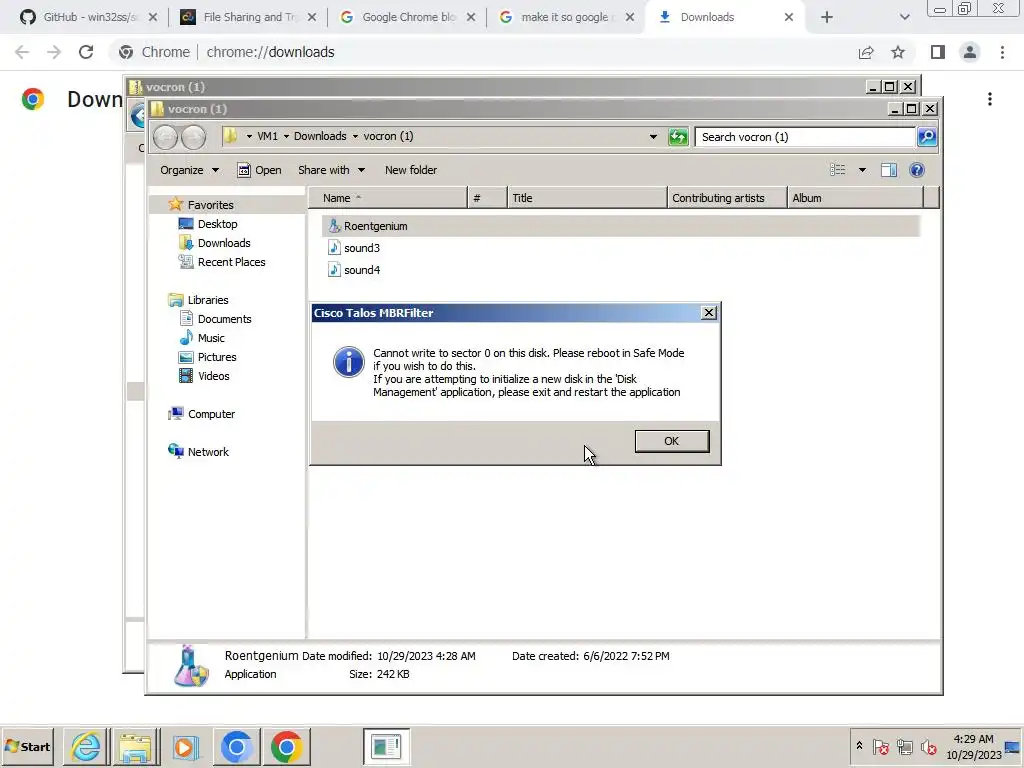Open Chrome profile avatar
Viewport: 1024px width, 768px height.
[970, 52]
